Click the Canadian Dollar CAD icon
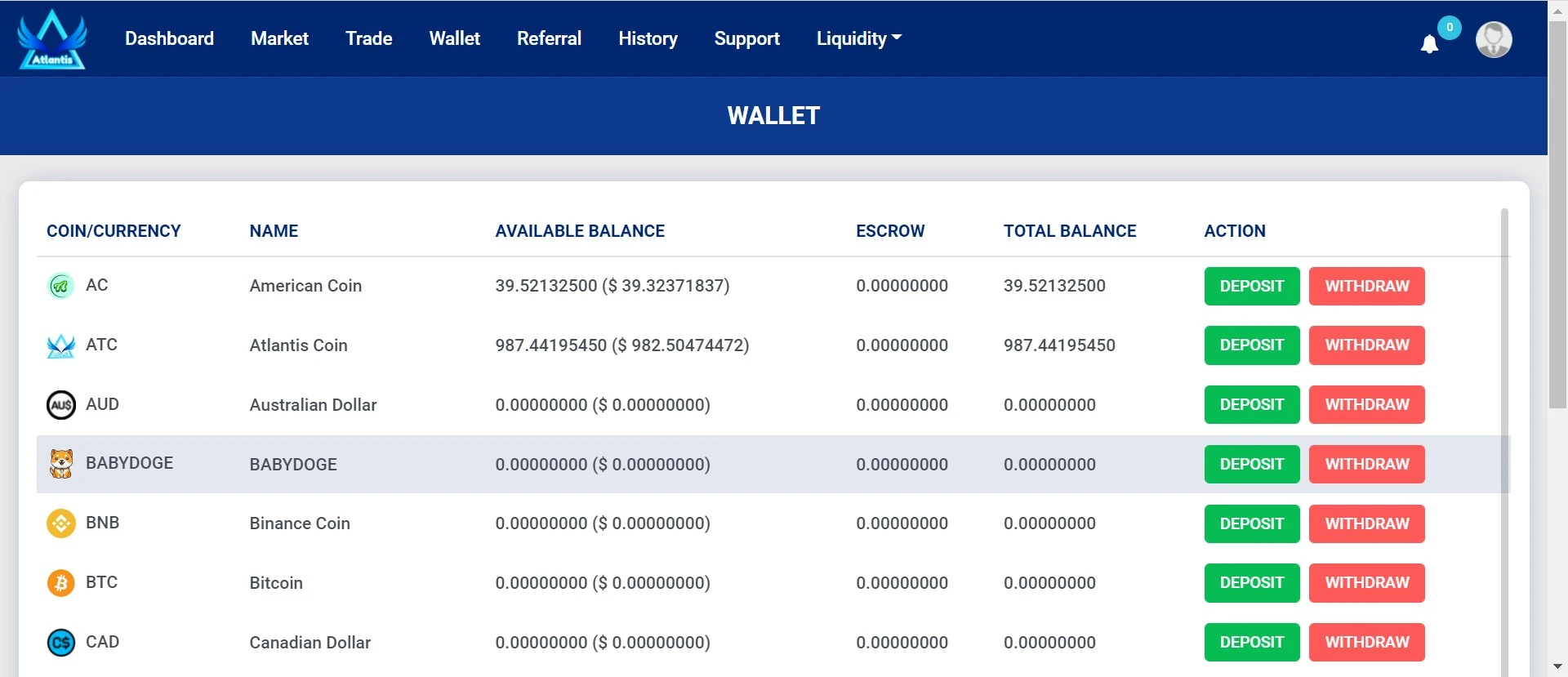Screen dimensions: 1568x677 61,643
